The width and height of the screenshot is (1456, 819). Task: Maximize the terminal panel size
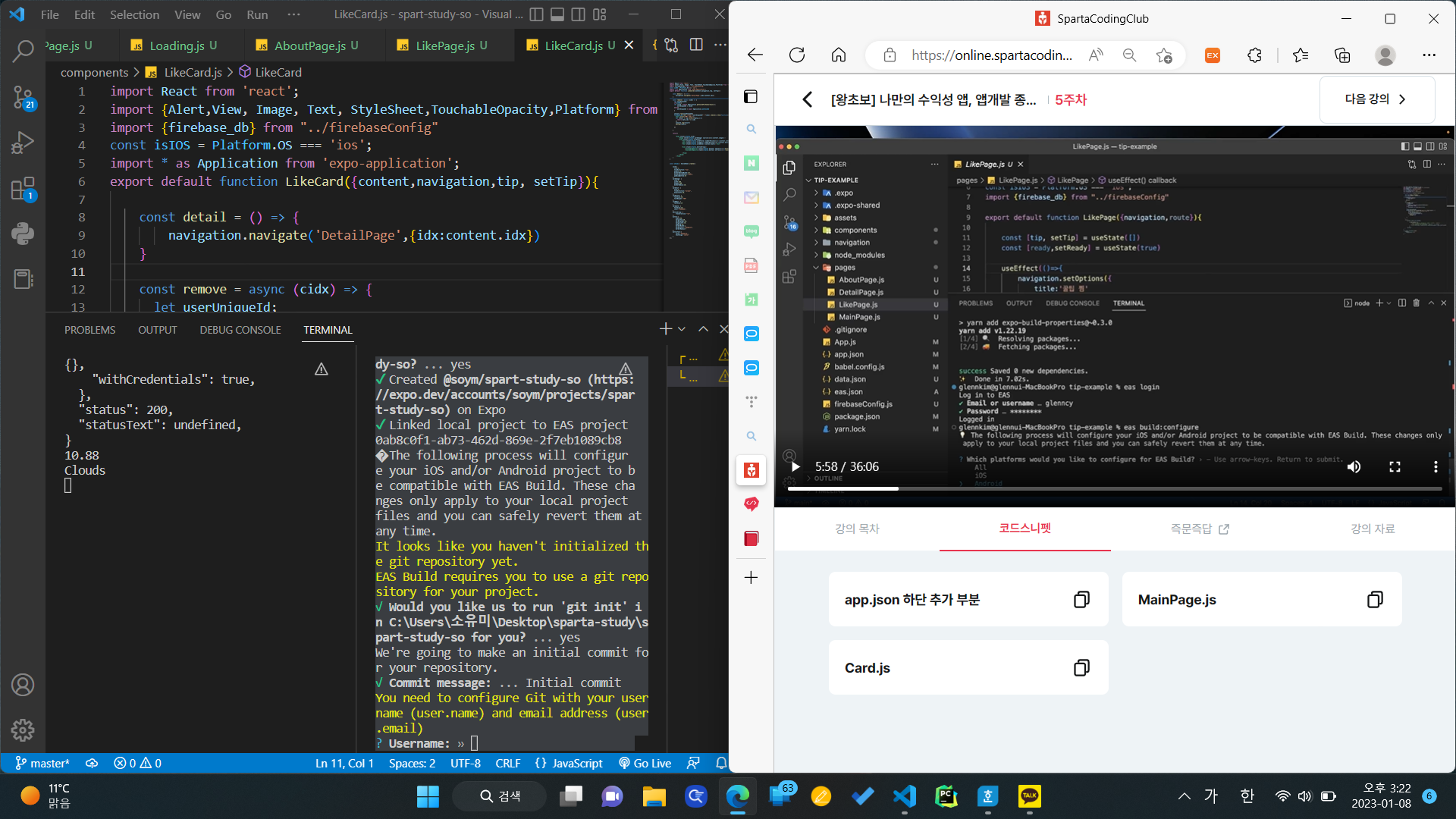703,329
